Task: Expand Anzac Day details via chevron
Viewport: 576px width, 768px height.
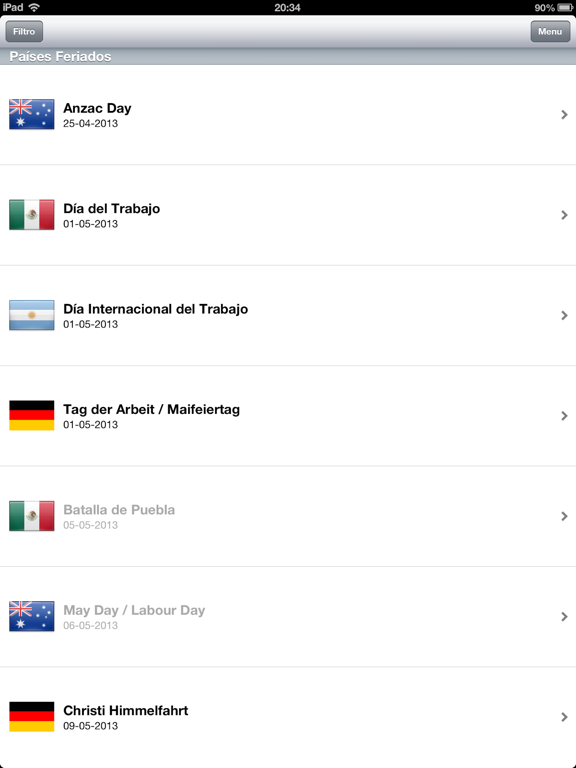Action: coord(564,115)
